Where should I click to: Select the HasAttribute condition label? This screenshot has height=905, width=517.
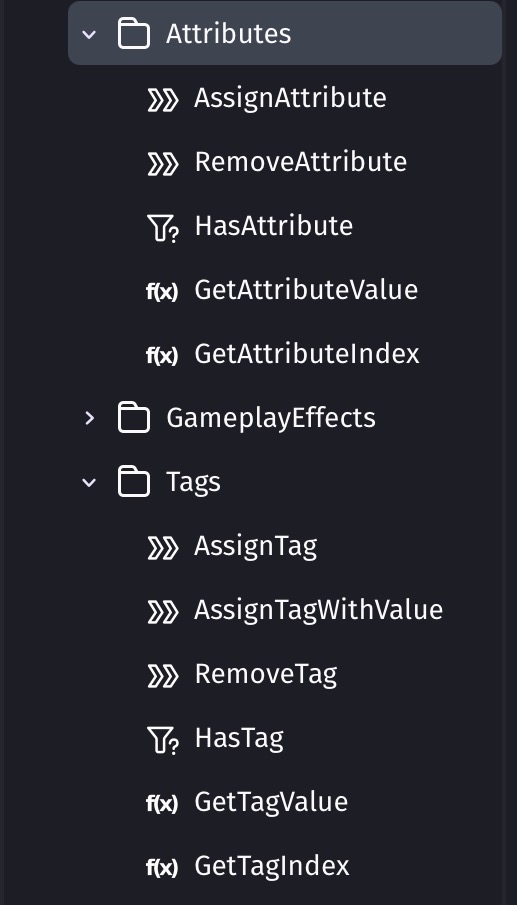click(x=274, y=226)
